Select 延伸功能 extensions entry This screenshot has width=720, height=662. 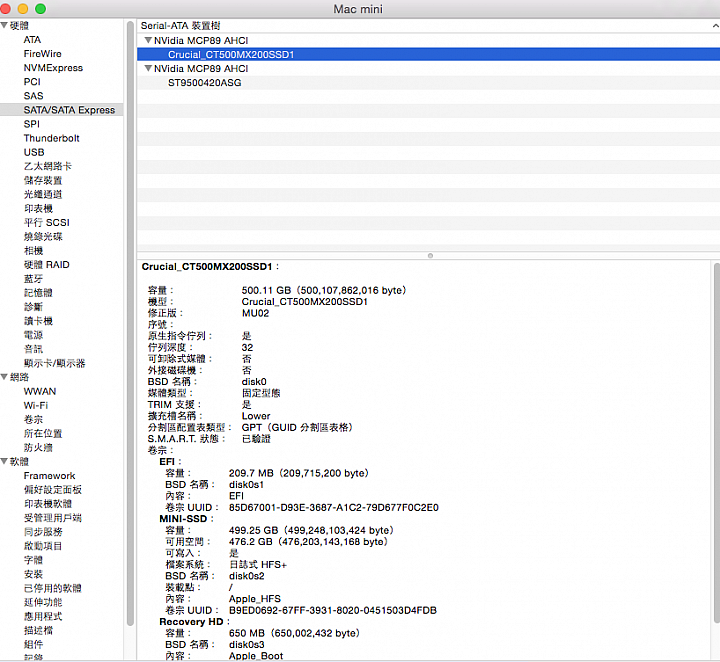[x=43, y=602]
